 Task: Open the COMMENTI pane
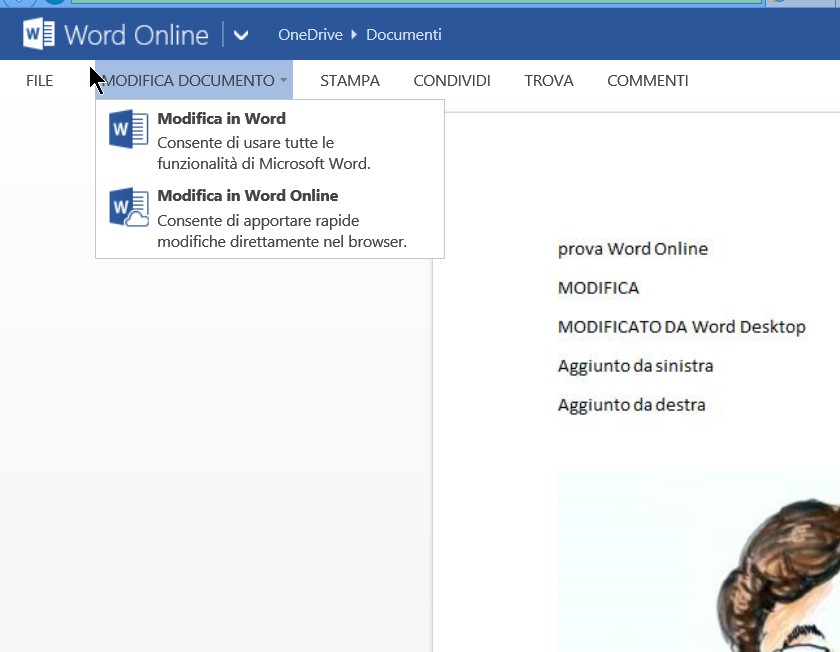648,81
